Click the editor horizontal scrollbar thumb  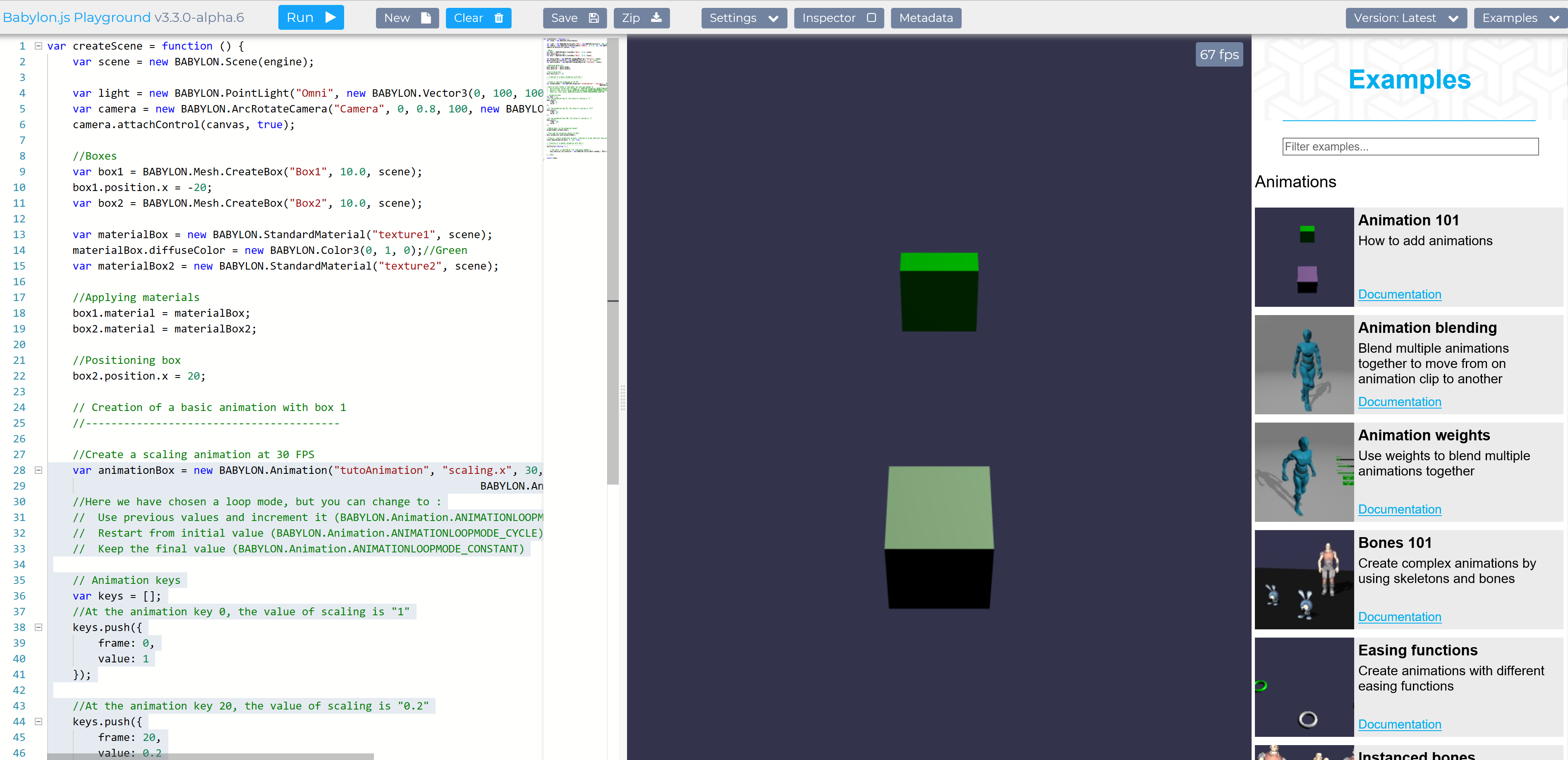click(x=211, y=756)
